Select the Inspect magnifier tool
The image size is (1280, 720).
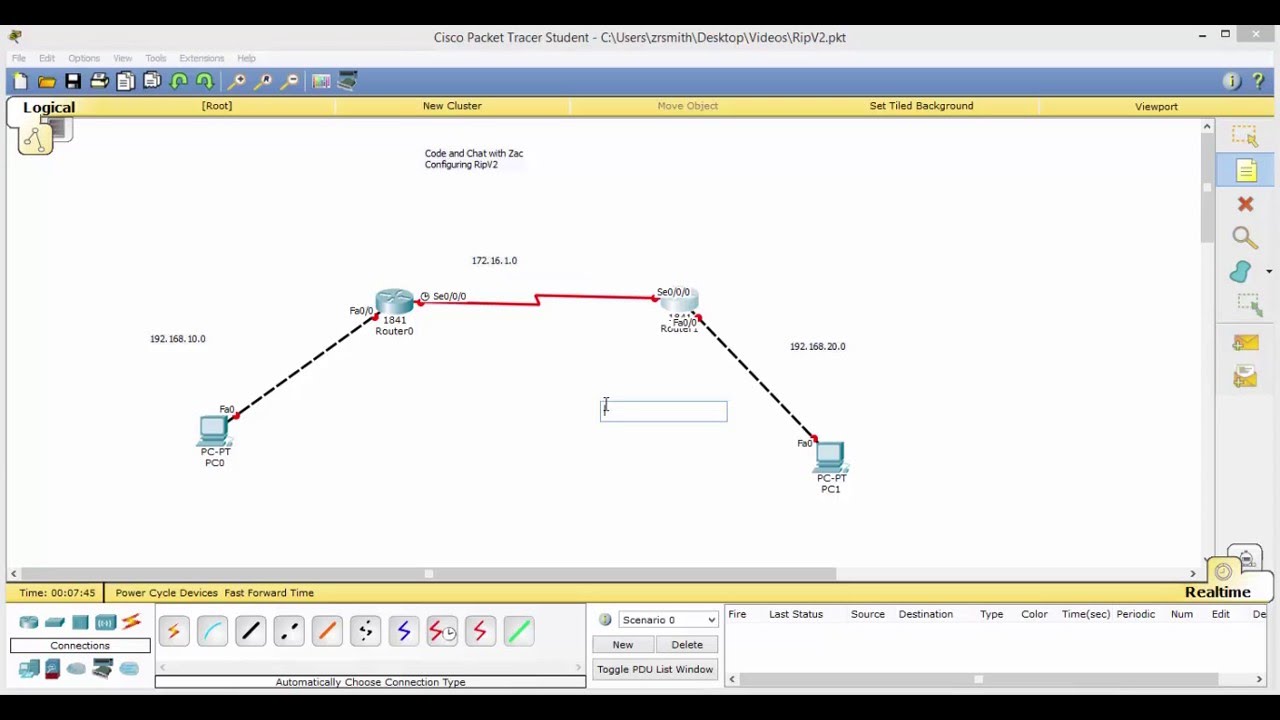pyautogui.click(x=1245, y=238)
